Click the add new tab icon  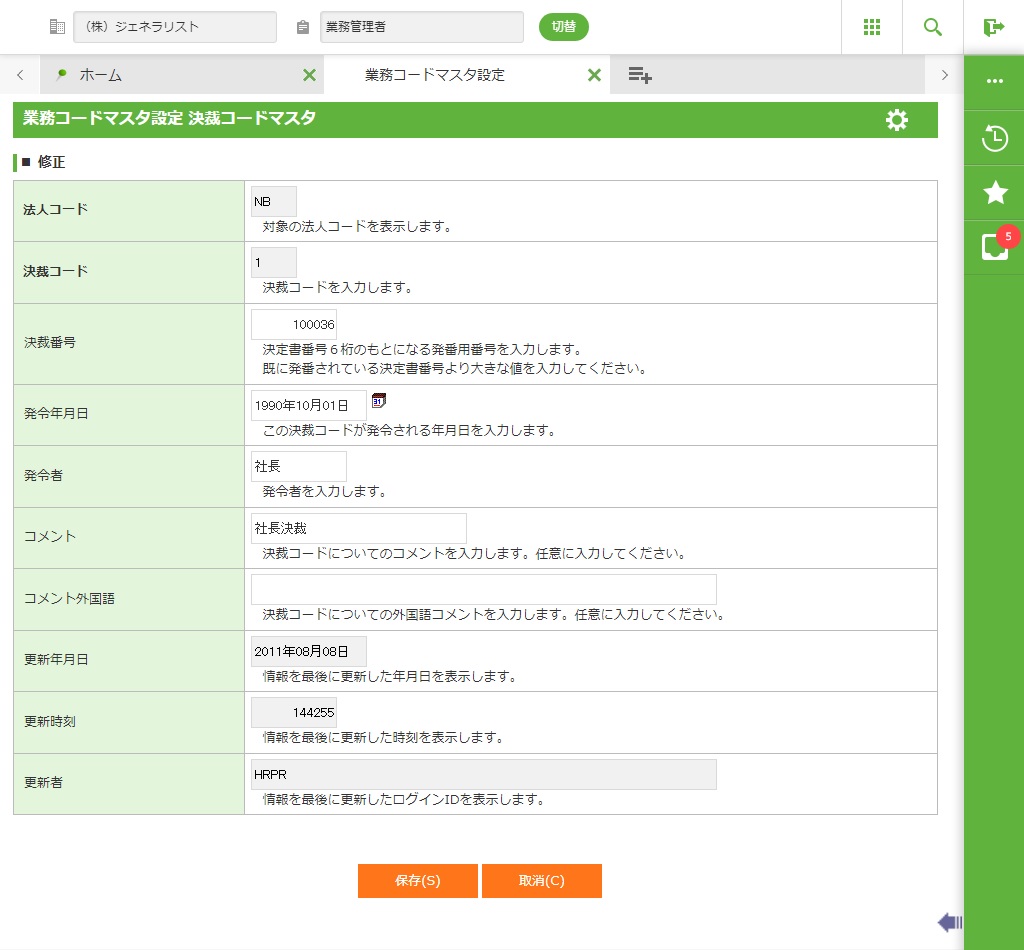click(x=640, y=75)
